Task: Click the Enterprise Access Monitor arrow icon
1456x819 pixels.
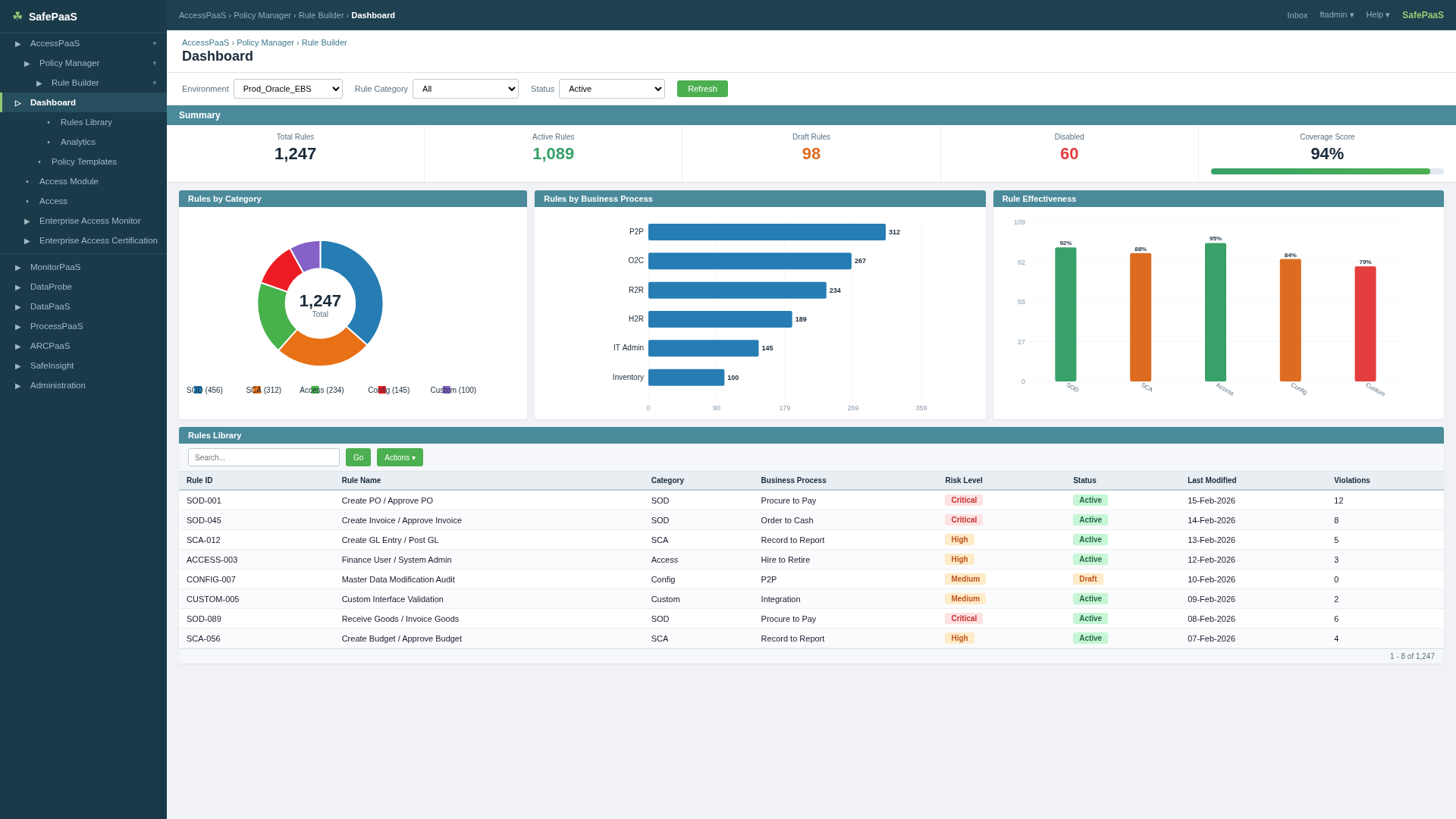Action: pyautogui.click(x=27, y=221)
